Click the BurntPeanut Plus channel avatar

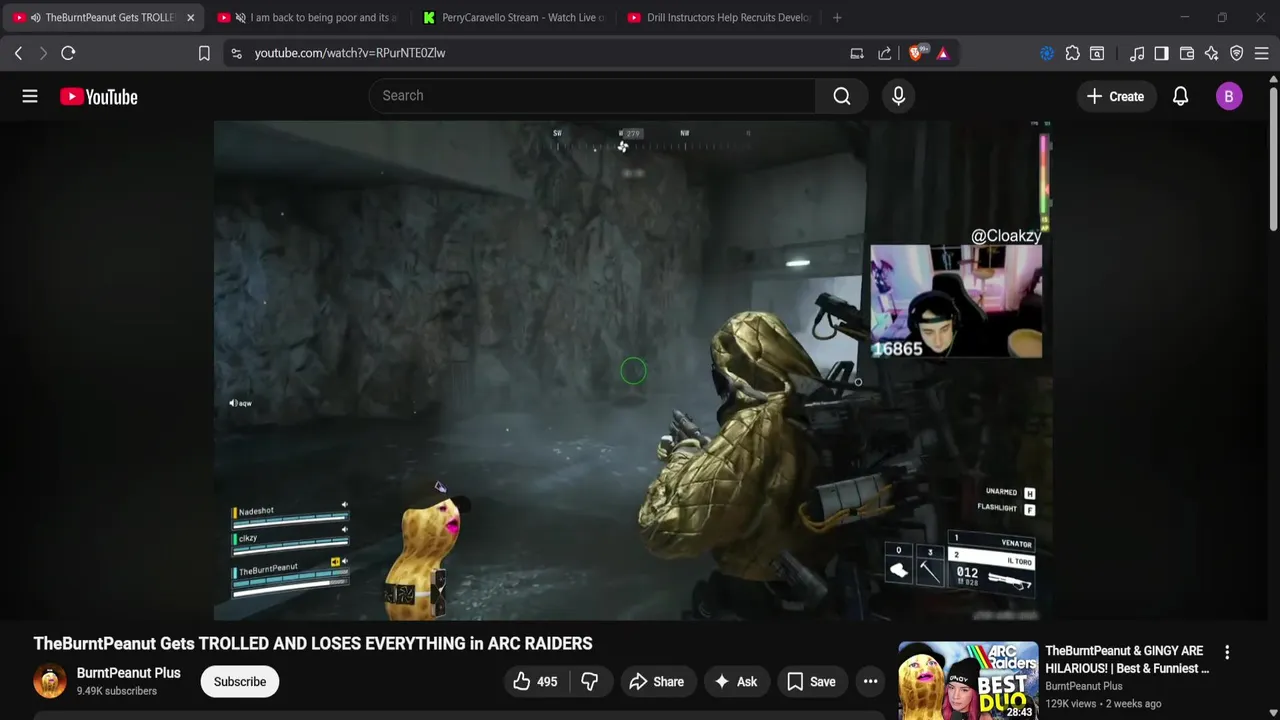50,681
